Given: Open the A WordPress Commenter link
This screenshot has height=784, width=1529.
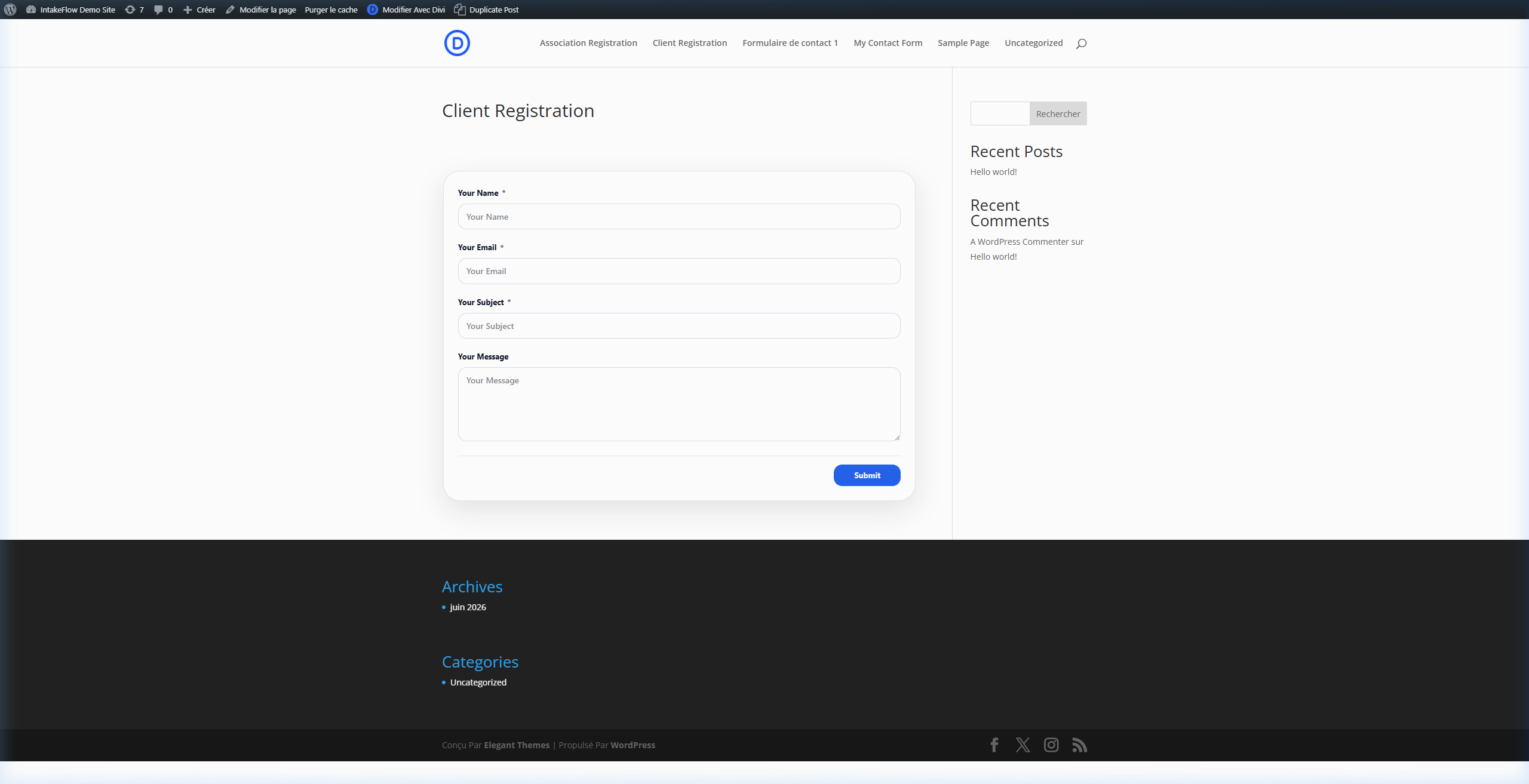Looking at the screenshot, I should click(x=1020, y=242).
